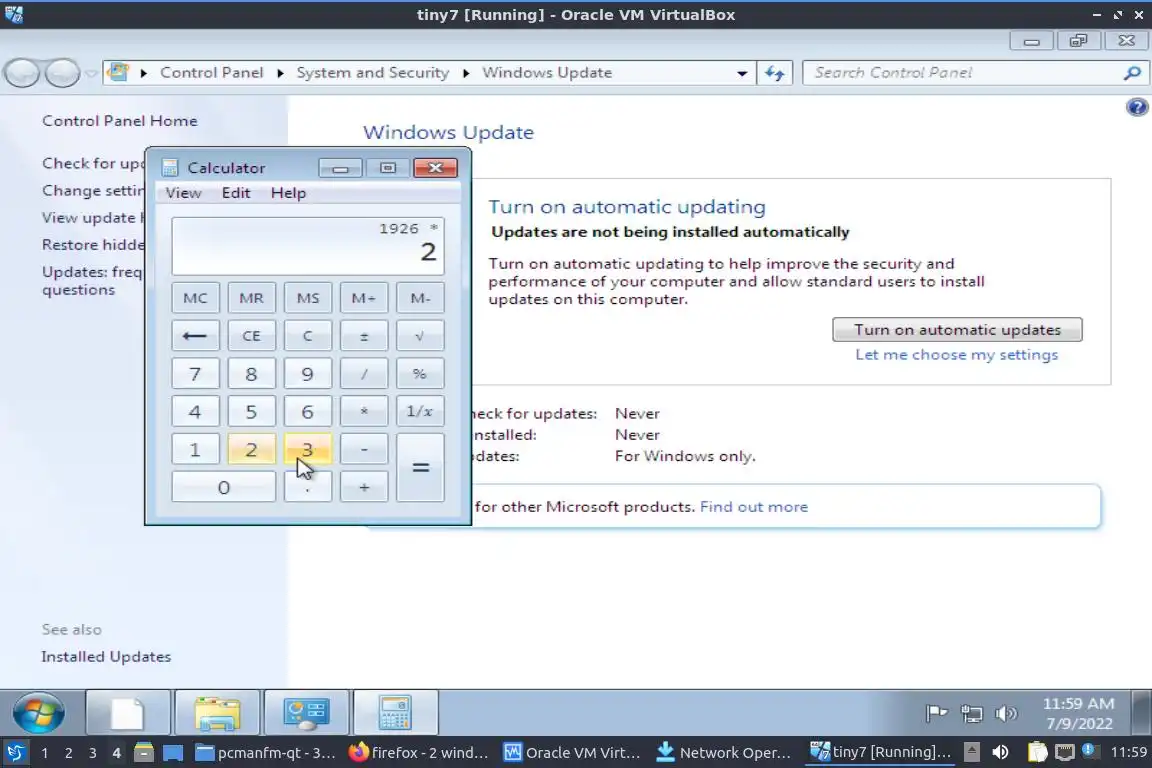
Task: Switch to pcmanfm-qt host taskbar entry
Action: [x=266, y=753]
